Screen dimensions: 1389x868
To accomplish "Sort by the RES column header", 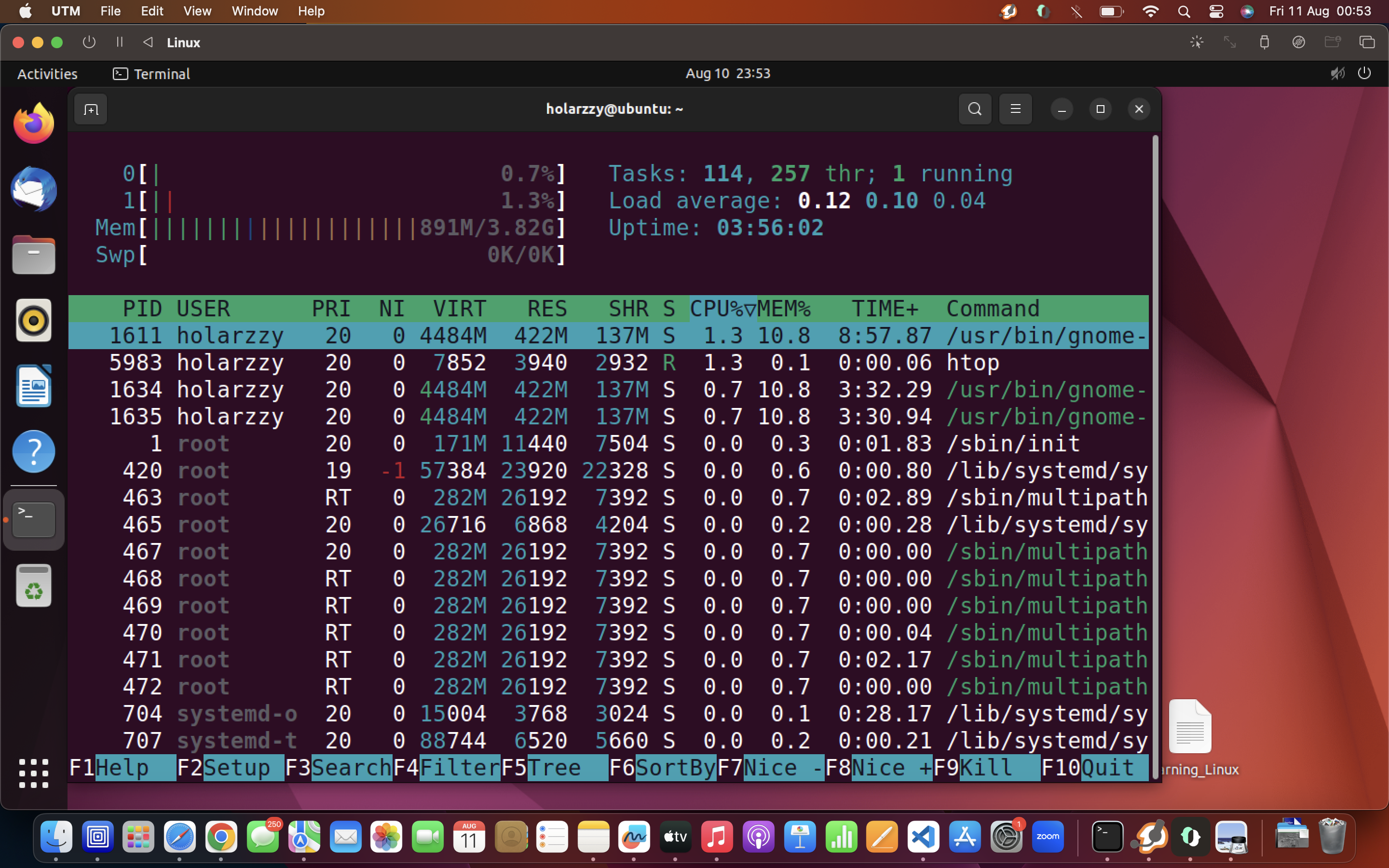I will click(547, 309).
